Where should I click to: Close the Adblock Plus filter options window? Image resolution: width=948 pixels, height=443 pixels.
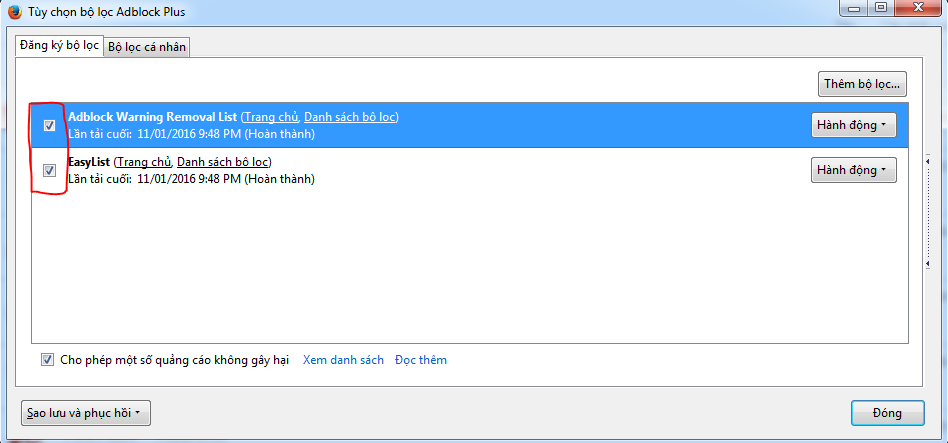pyautogui.click(x=917, y=7)
